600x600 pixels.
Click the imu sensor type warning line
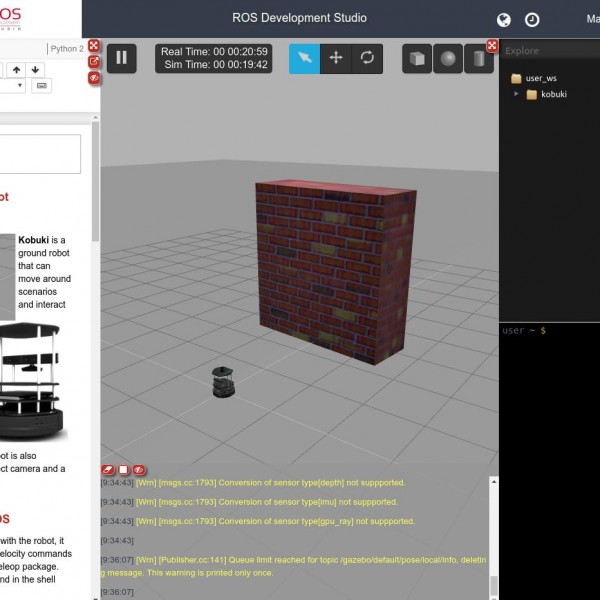249,502
